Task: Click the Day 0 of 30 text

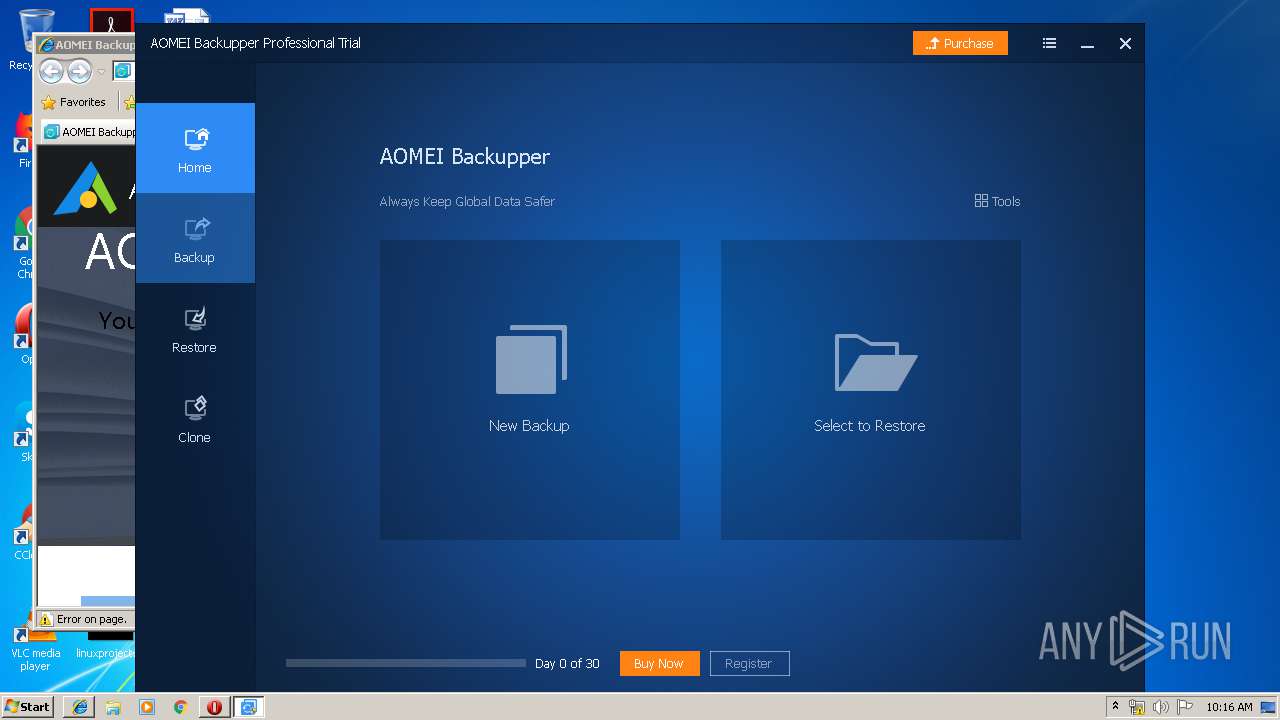Action: pyautogui.click(x=567, y=663)
